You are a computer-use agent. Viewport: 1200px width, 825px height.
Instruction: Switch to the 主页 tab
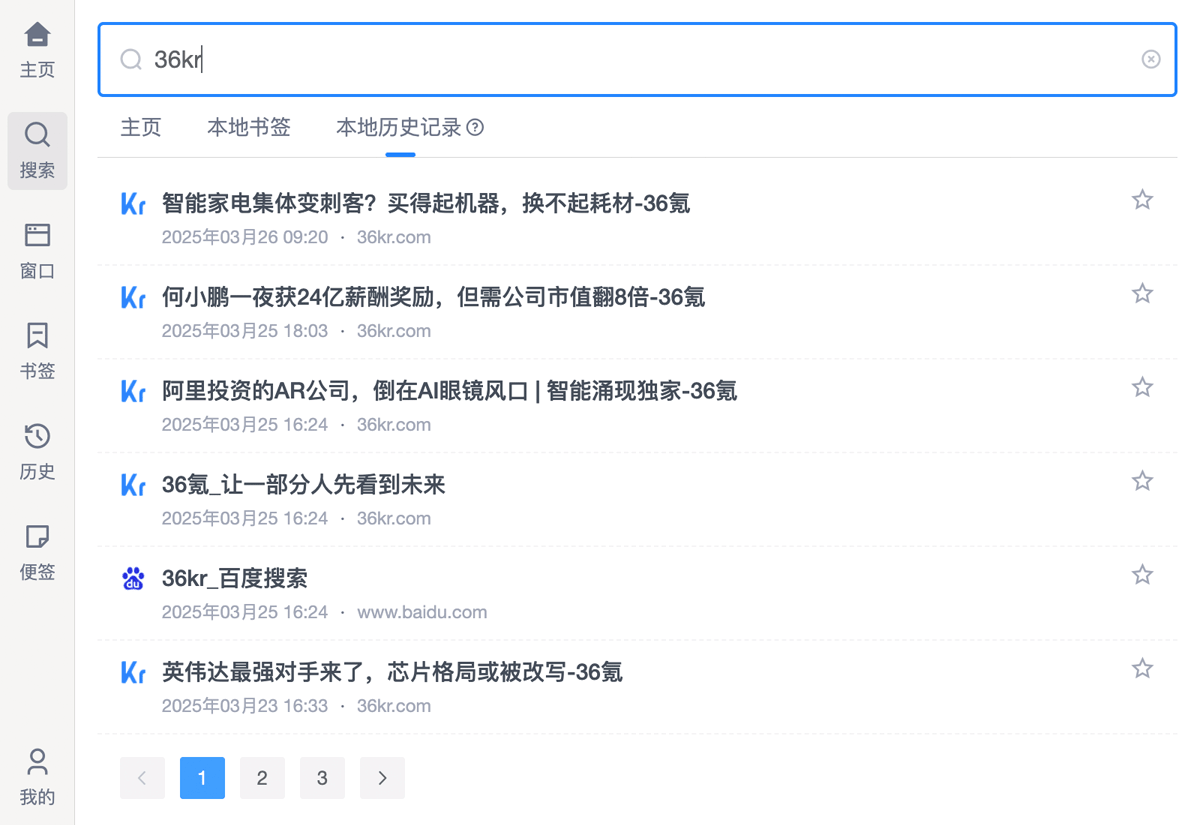tap(141, 127)
